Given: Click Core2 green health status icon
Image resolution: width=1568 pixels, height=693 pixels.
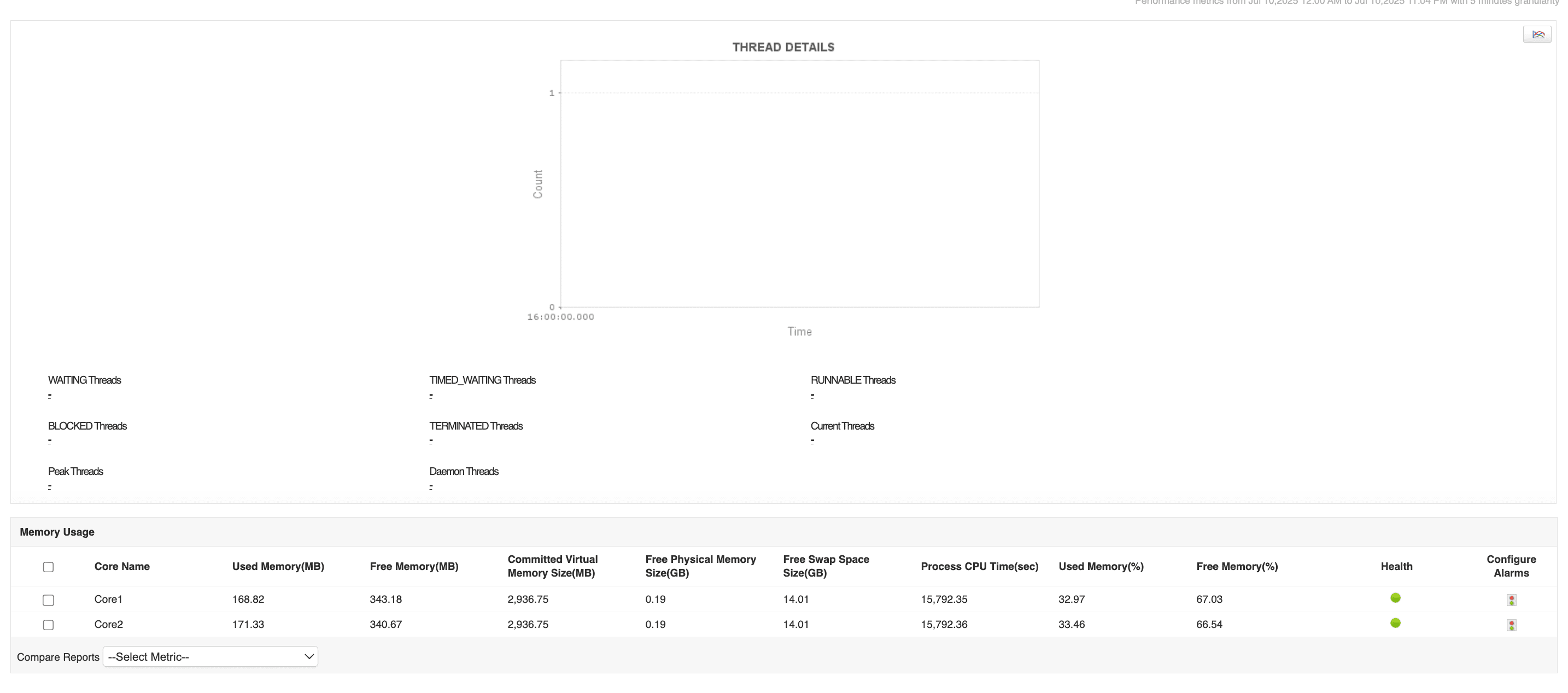Looking at the screenshot, I should (1395, 623).
